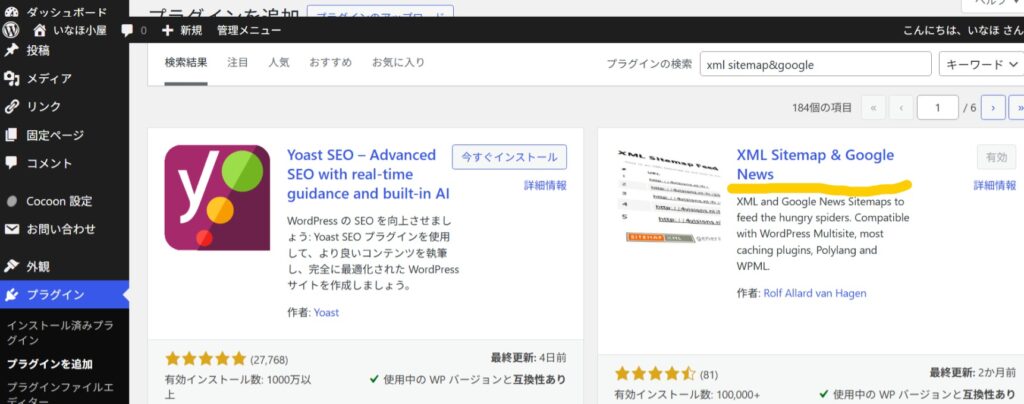Open 管理メニュー in the admin bar
1024x404 pixels.
coord(249,30)
